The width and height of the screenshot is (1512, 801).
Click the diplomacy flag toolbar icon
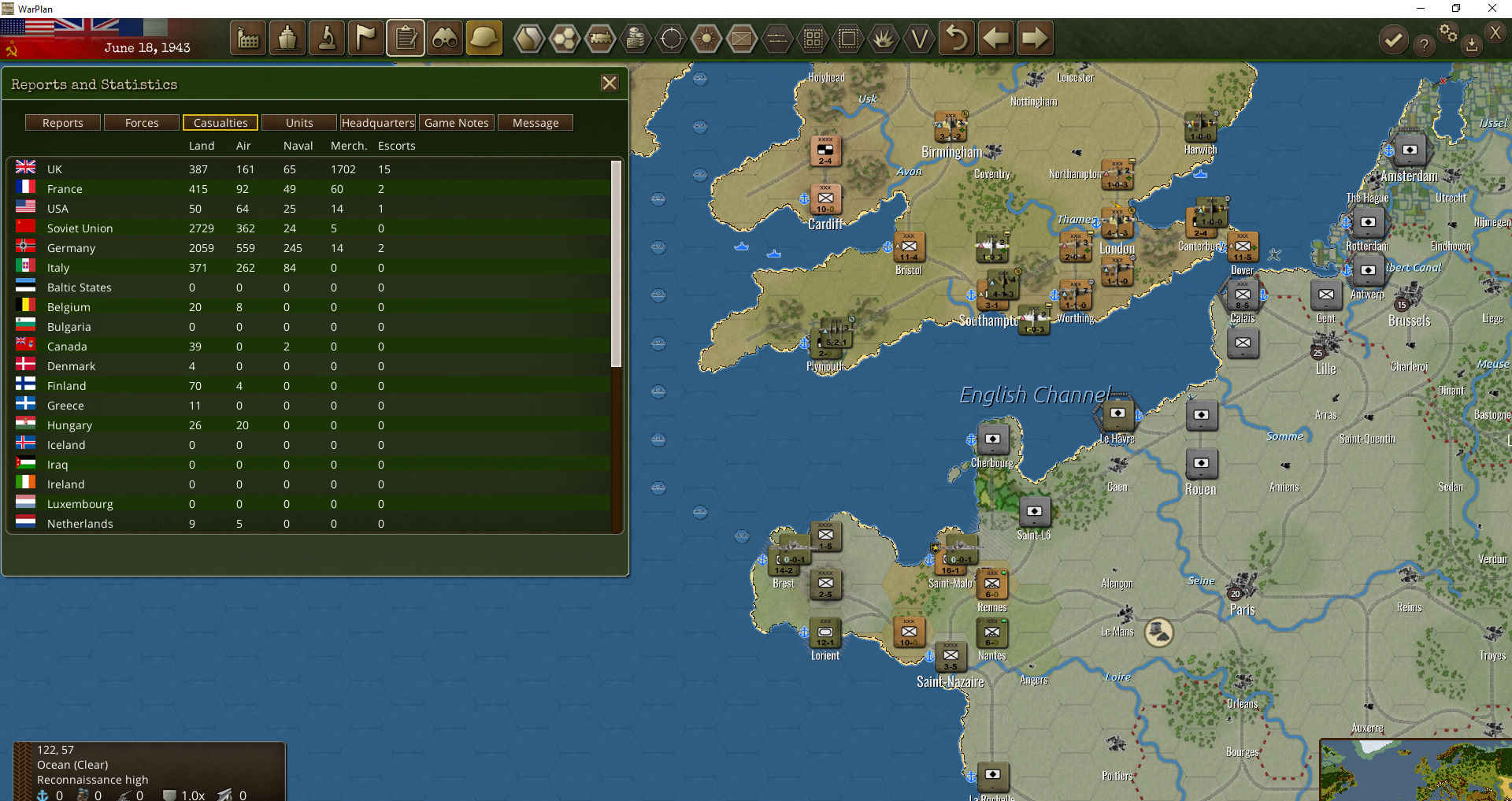point(366,38)
